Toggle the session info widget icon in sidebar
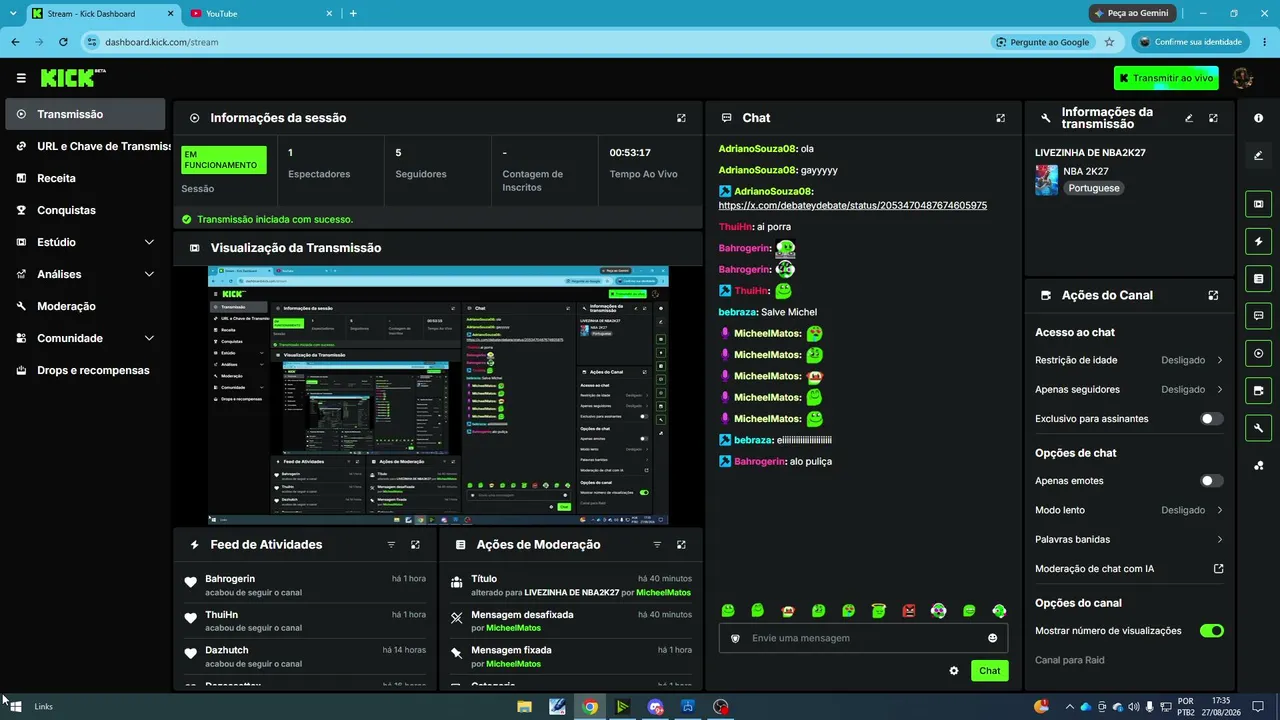Image resolution: width=1280 pixels, height=720 pixels. [1258, 353]
